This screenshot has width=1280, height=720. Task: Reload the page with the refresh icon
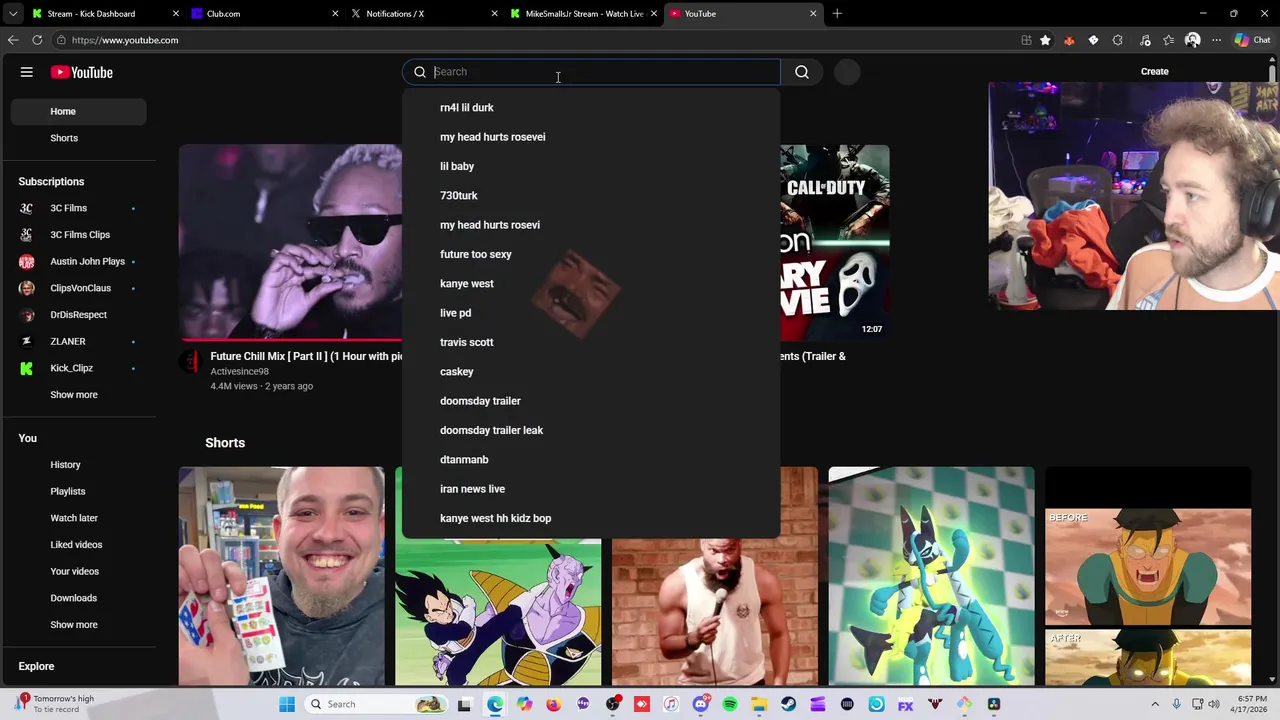point(37,40)
